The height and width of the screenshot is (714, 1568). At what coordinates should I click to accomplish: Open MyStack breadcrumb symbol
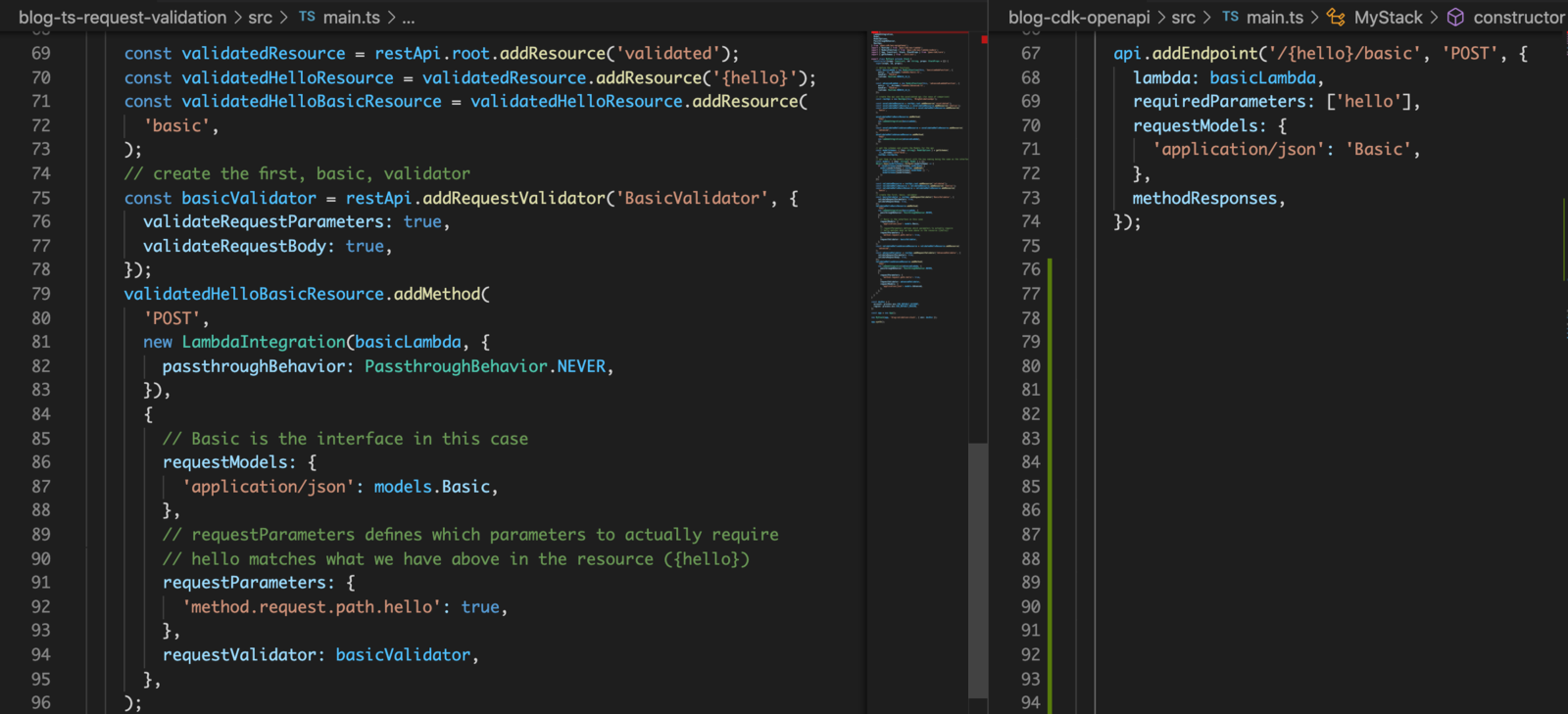point(1389,17)
